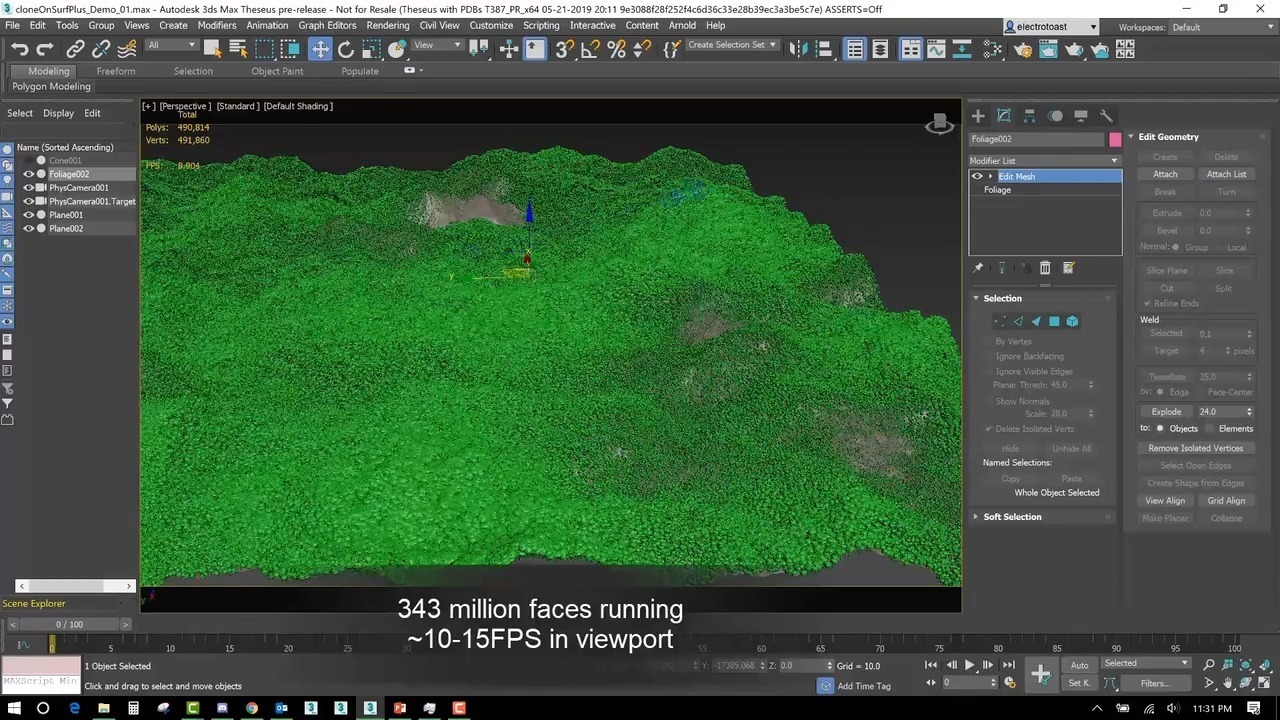Activate Bind to Space Warp tool
This screenshot has width=1280, height=720.
pos(127,48)
